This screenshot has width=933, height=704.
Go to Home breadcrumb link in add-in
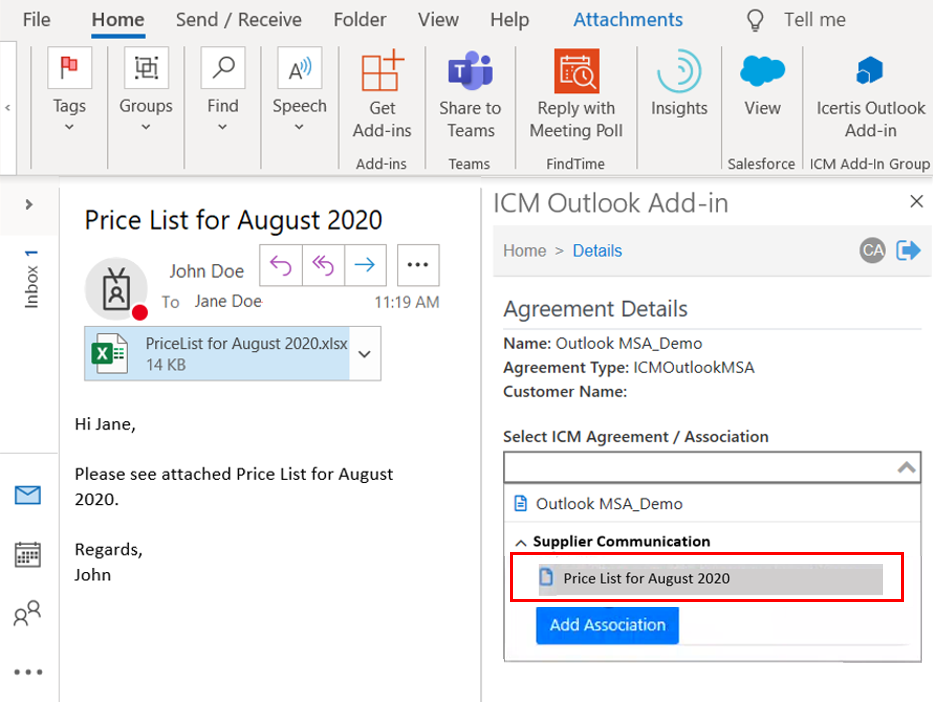525,251
